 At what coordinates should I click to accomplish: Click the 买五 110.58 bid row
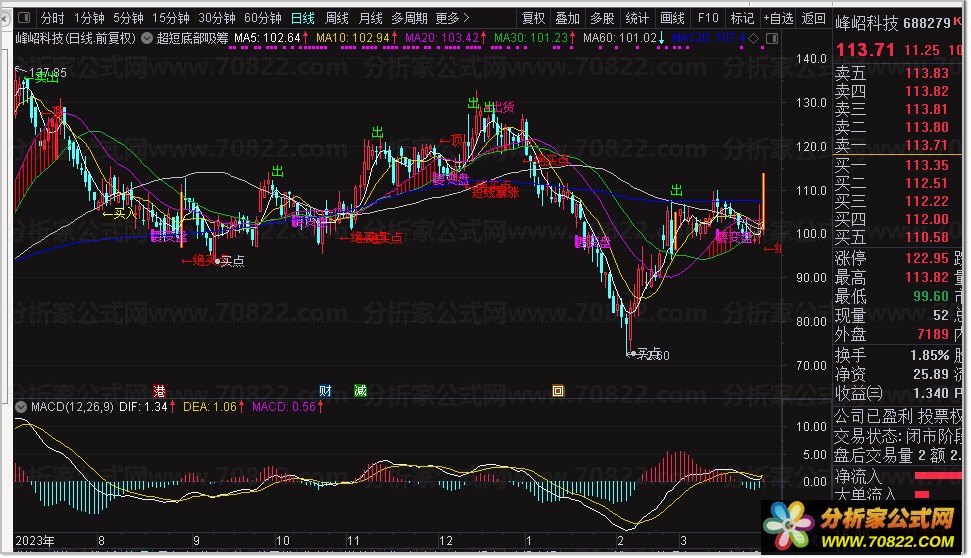[892, 237]
